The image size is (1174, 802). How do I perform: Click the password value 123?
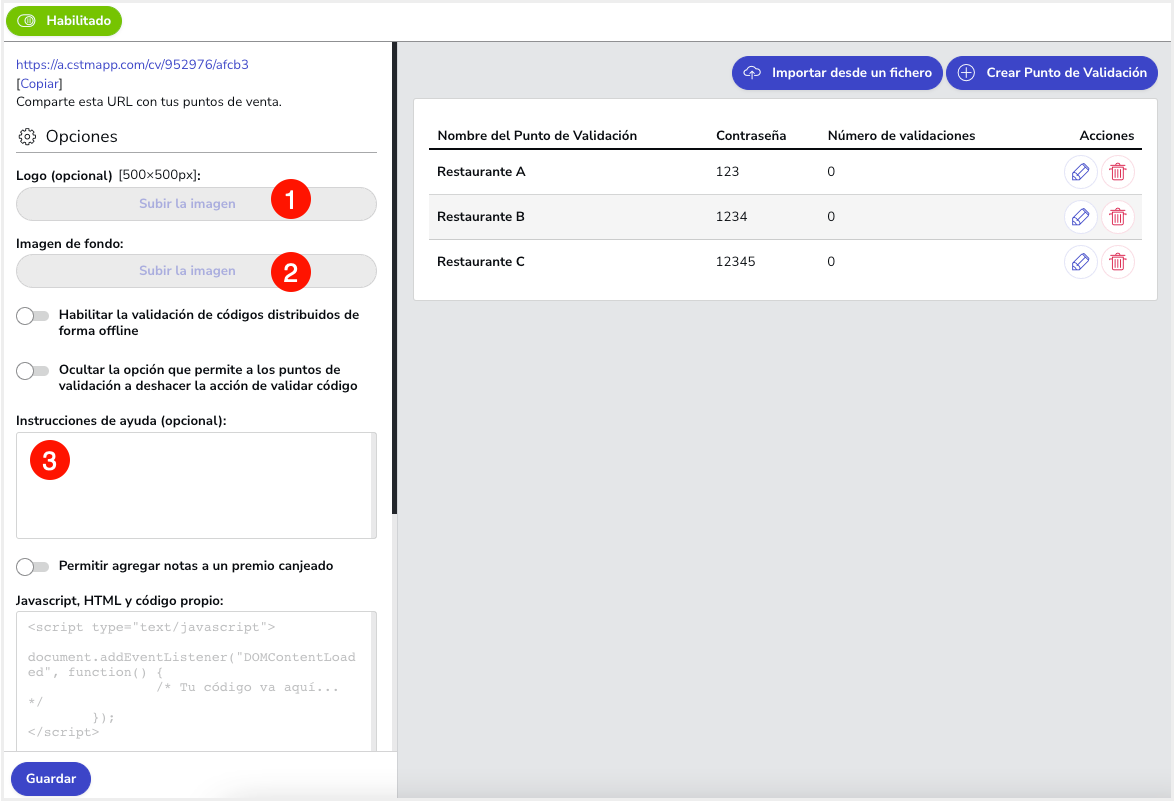[x=727, y=171]
